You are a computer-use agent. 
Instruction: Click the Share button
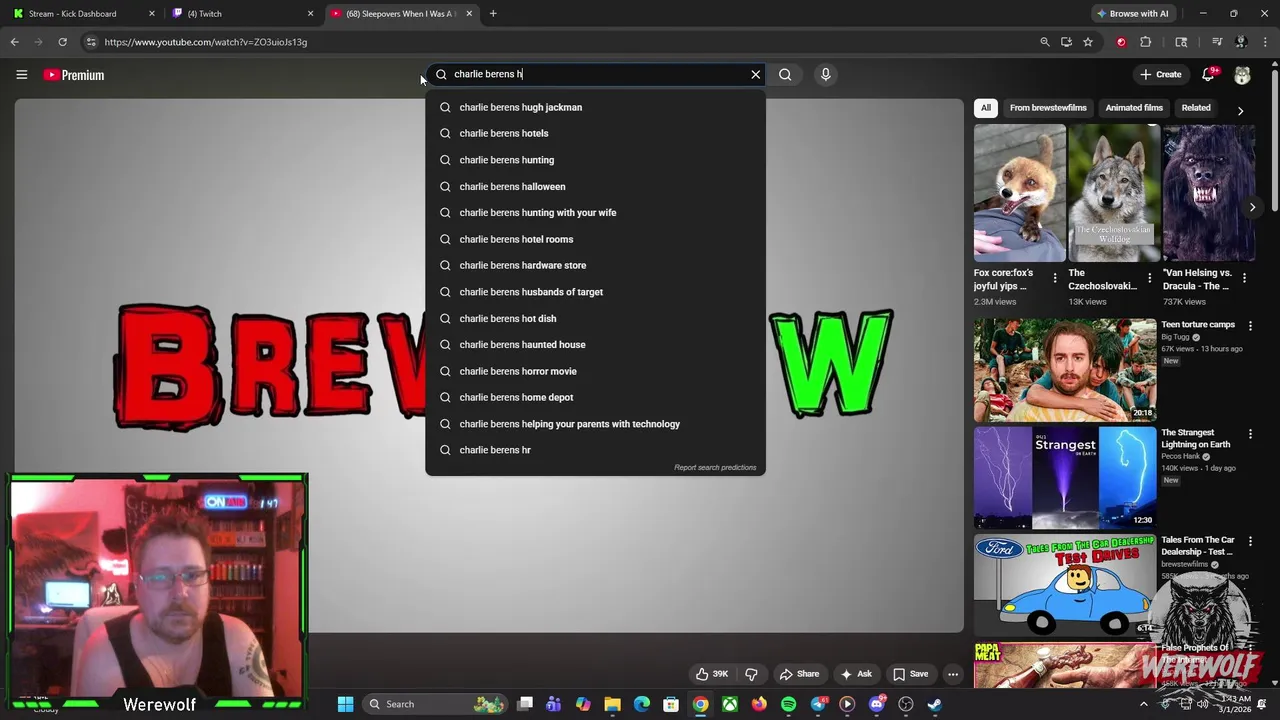(x=799, y=674)
